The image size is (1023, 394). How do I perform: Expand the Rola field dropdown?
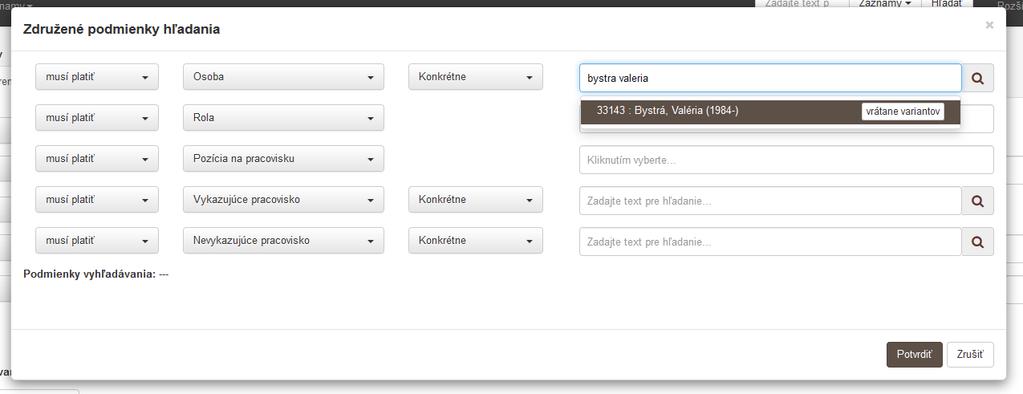[283, 118]
